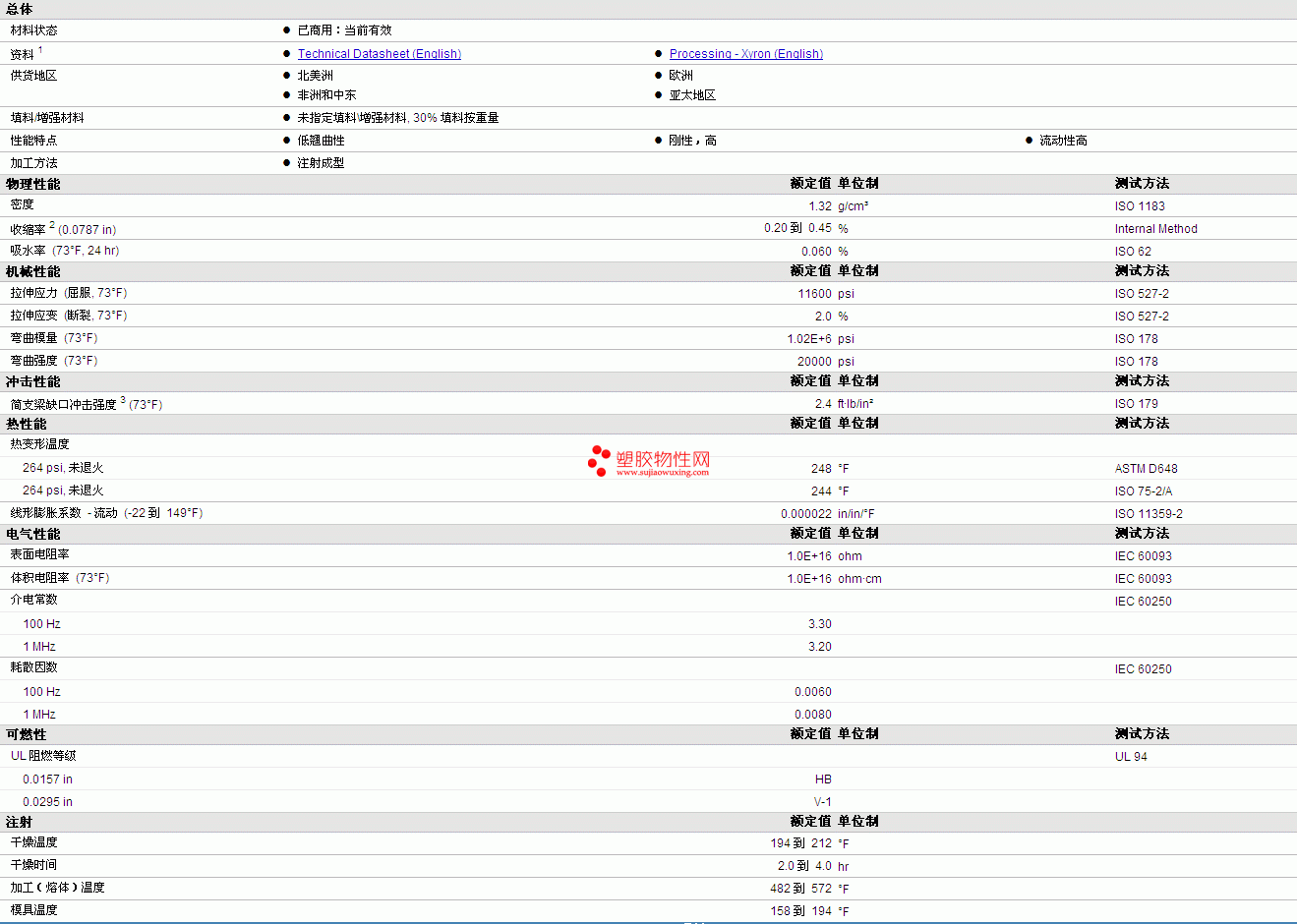1297x924 pixels.
Task: Click the 电气性能 section header
Action: pyautogui.click(x=33, y=534)
